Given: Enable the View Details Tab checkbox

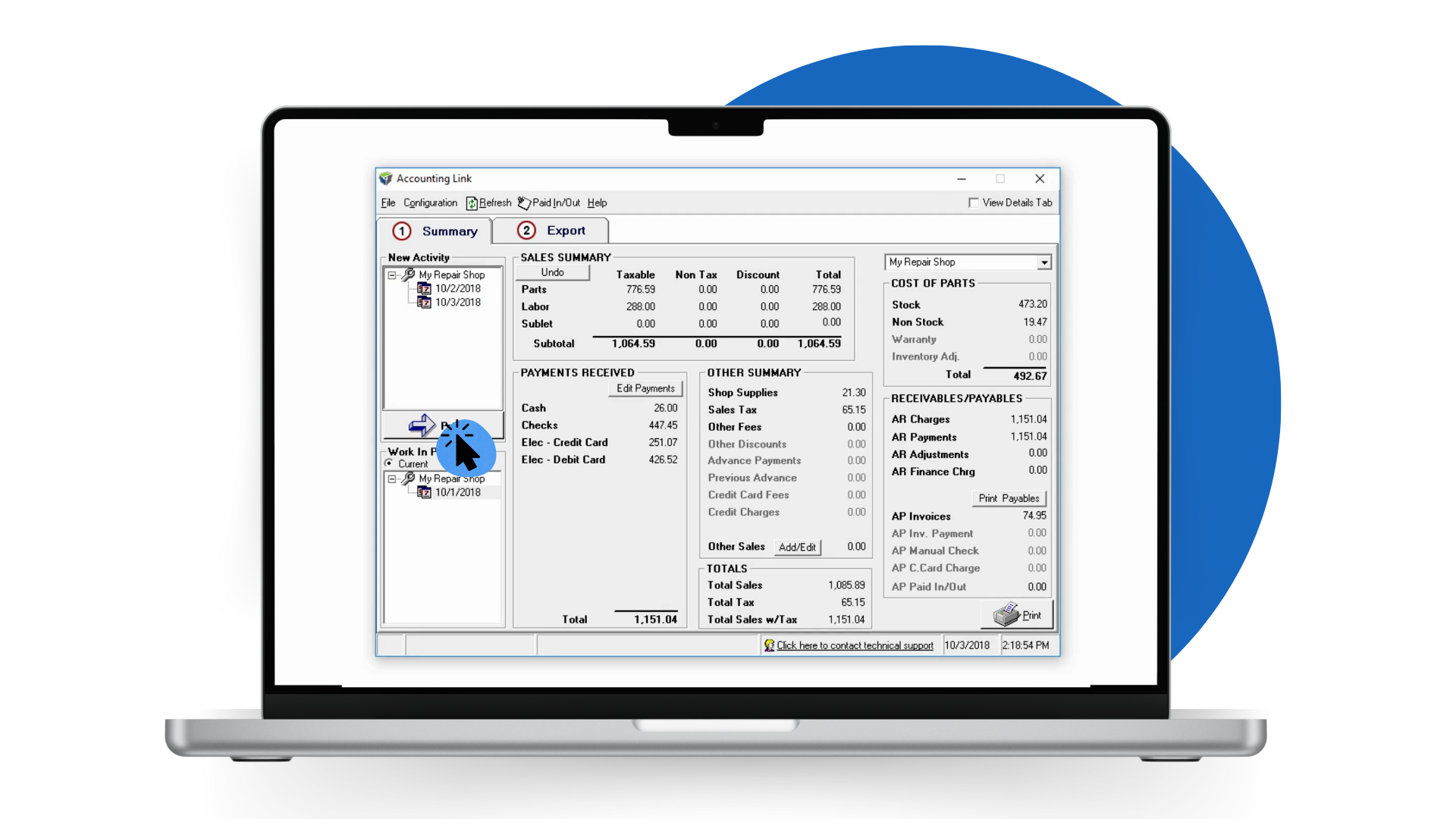Looking at the screenshot, I should (x=973, y=202).
